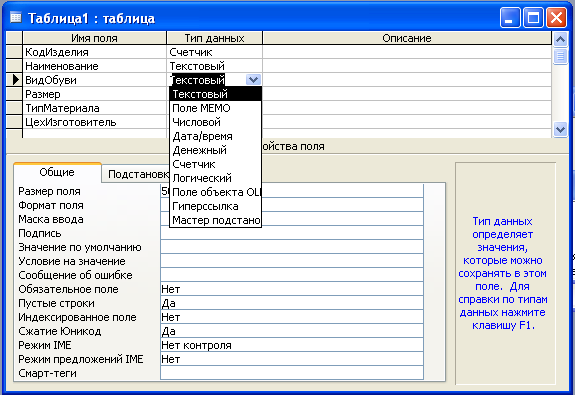The width and height of the screenshot is (575, 395).
Task: Click the Тип данных column header
Action: coord(215,38)
